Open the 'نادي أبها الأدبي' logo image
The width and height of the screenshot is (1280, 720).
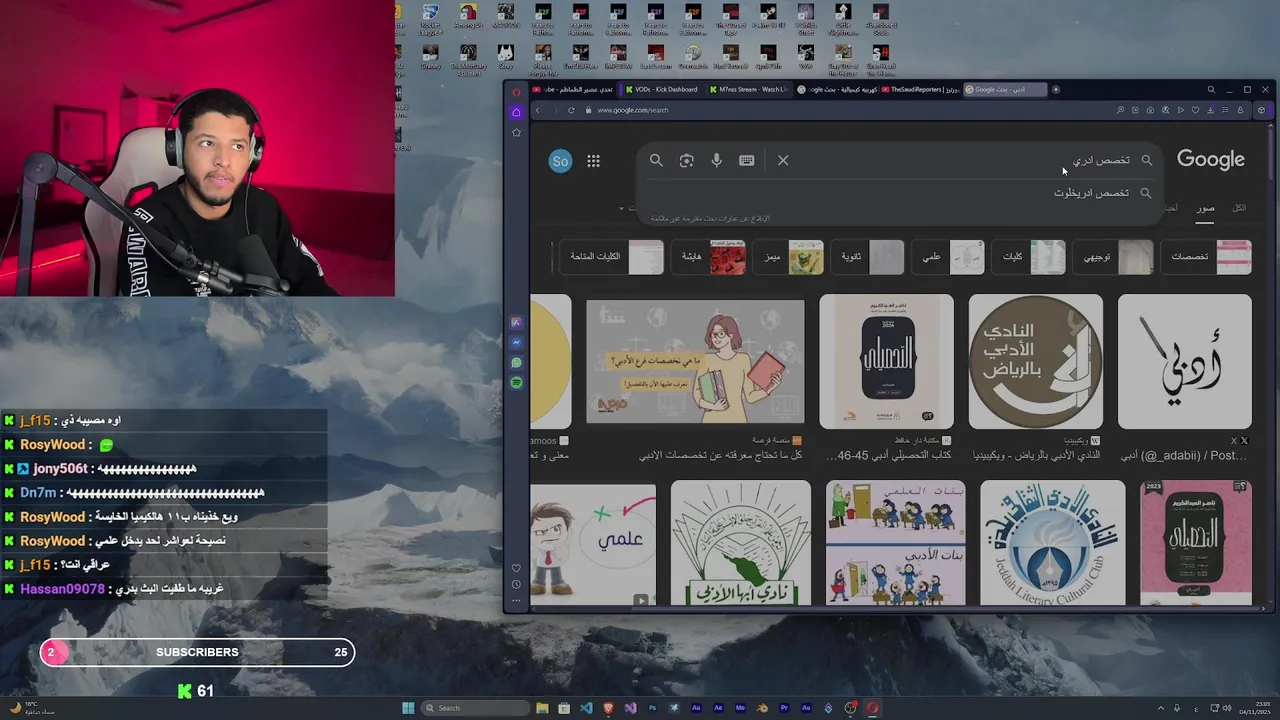pyautogui.click(x=740, y=542)
